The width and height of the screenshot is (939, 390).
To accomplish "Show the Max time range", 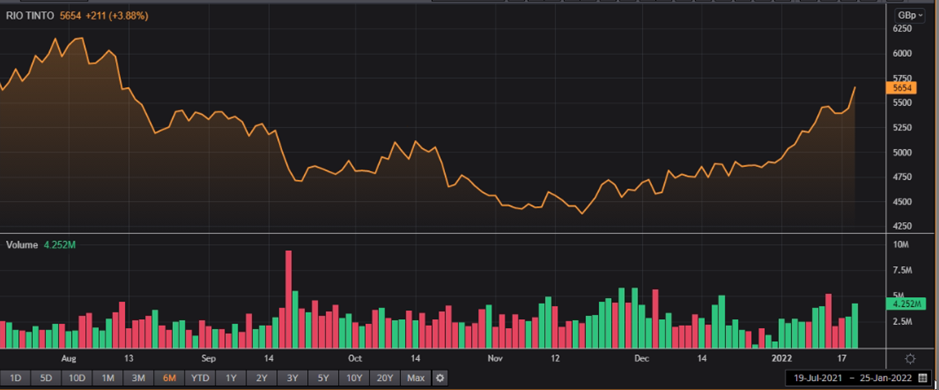I will [416, 378].
